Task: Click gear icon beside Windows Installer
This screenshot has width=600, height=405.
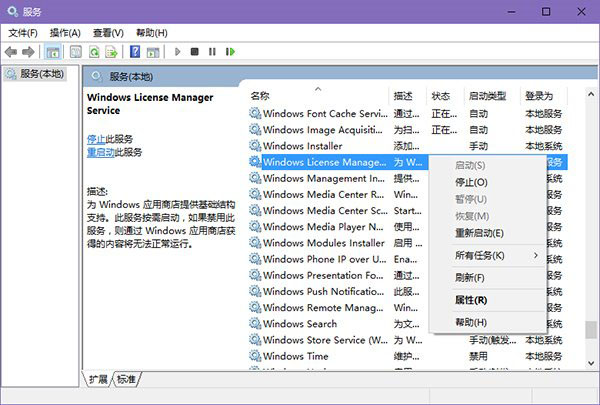Action: point(255,145)
